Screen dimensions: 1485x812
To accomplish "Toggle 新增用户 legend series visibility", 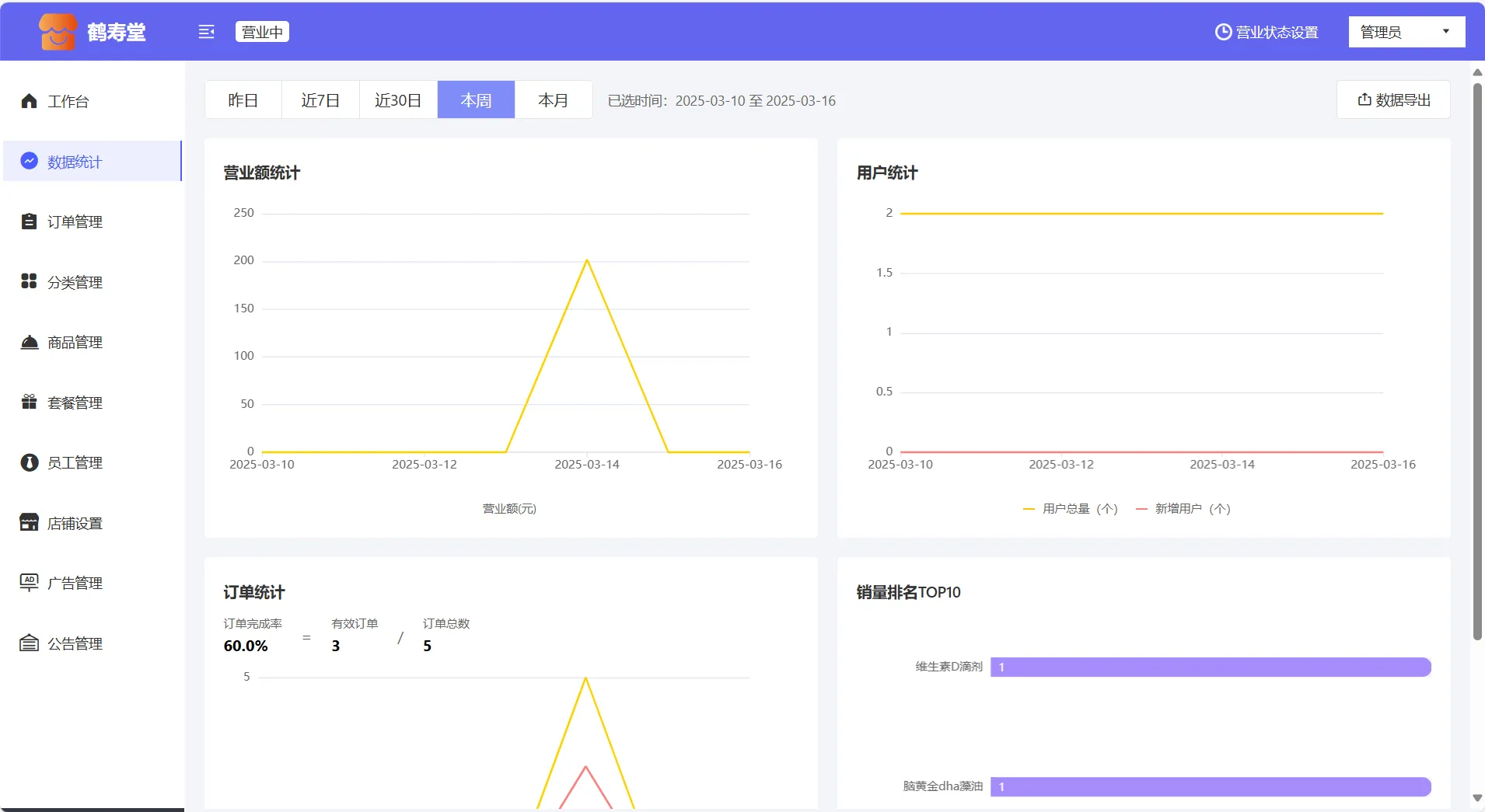I will click(x=1183, y=509).
